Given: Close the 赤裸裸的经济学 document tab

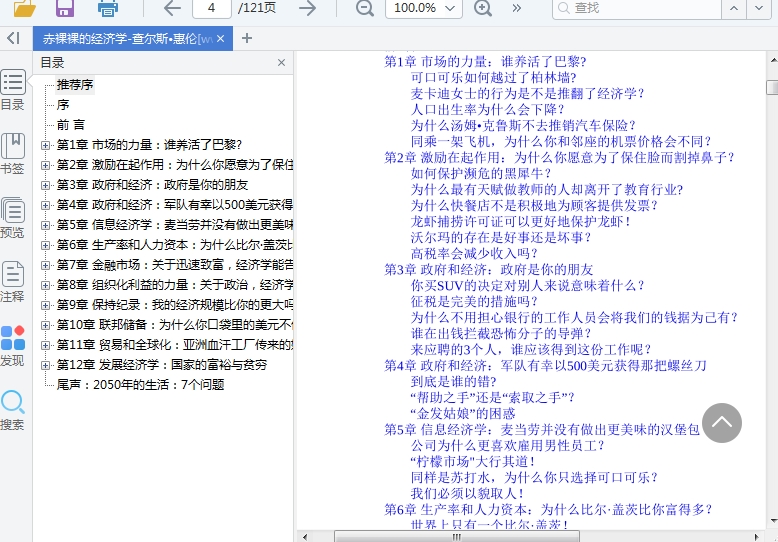Looking at the screenshot, I should click(221, 38).
